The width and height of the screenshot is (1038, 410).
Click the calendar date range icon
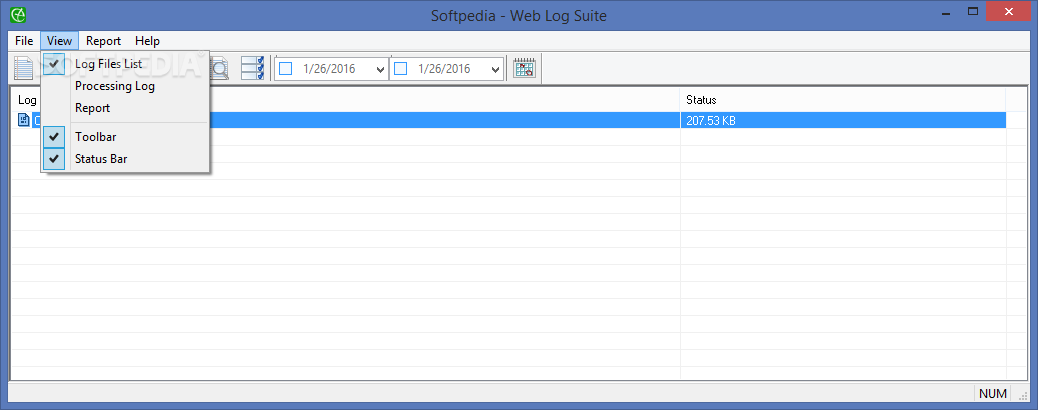(x=524, y=68)
